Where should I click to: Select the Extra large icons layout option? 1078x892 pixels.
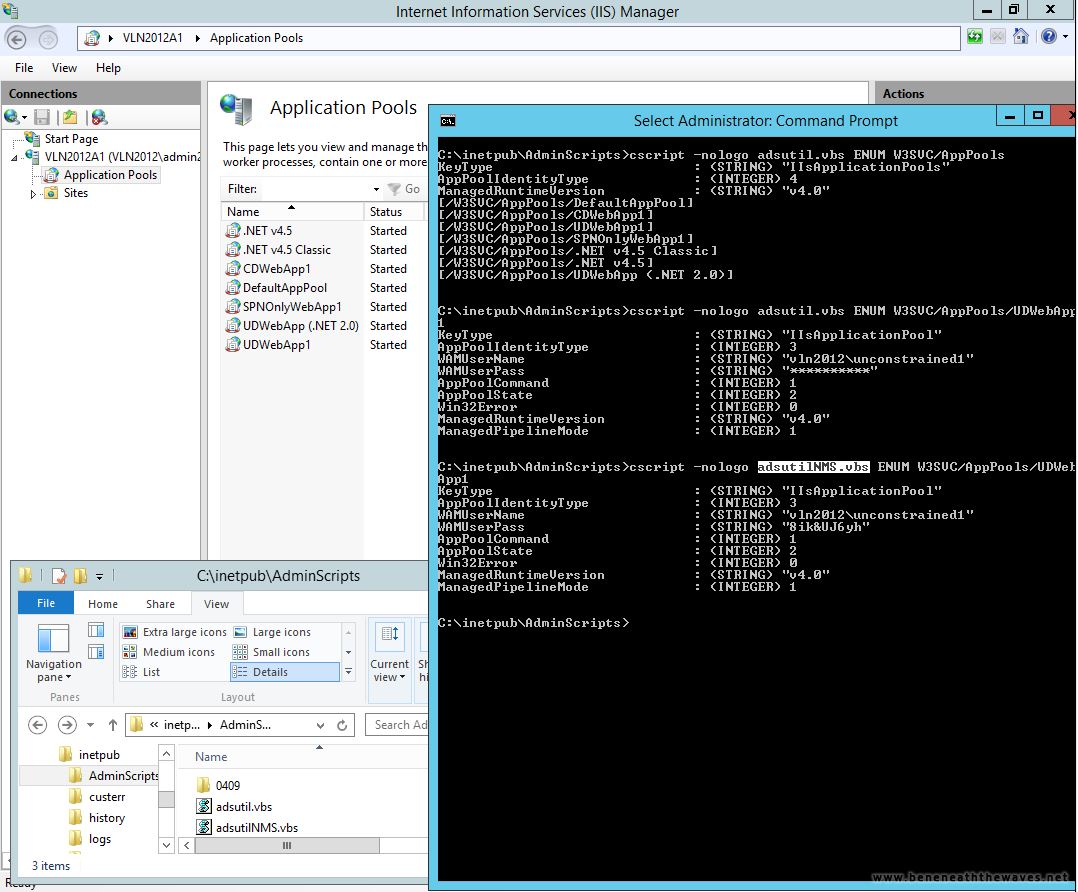coord(175,632)
